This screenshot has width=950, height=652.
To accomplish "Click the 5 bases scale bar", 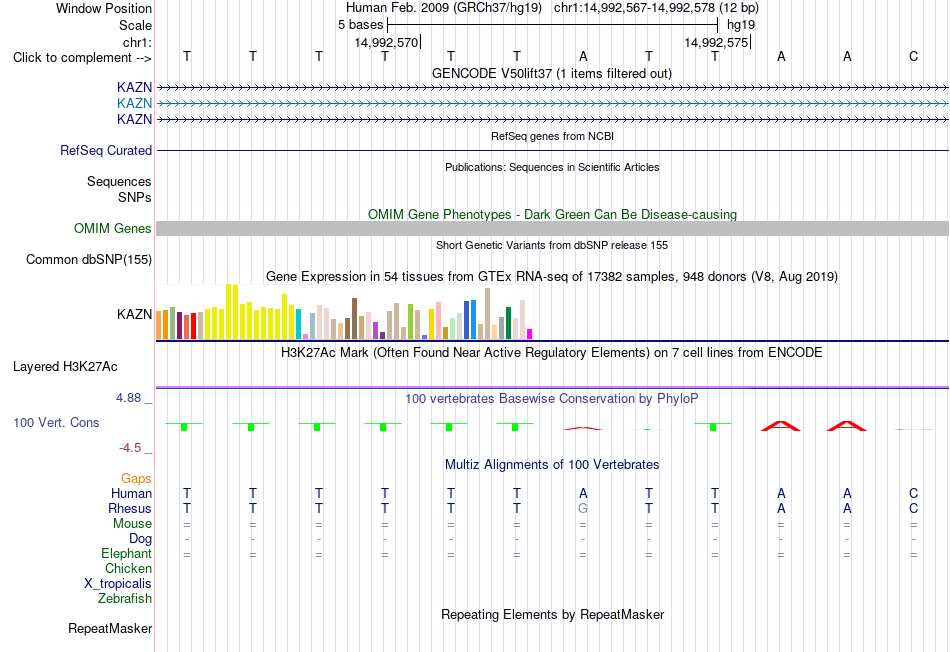I will coord(553,25).
